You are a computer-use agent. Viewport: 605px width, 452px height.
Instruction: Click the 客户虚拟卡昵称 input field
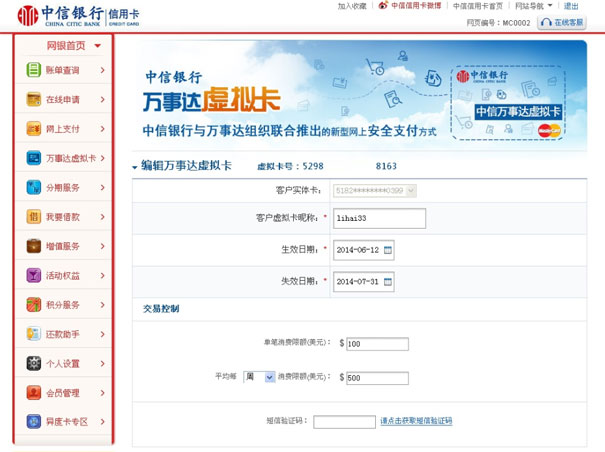379,218
